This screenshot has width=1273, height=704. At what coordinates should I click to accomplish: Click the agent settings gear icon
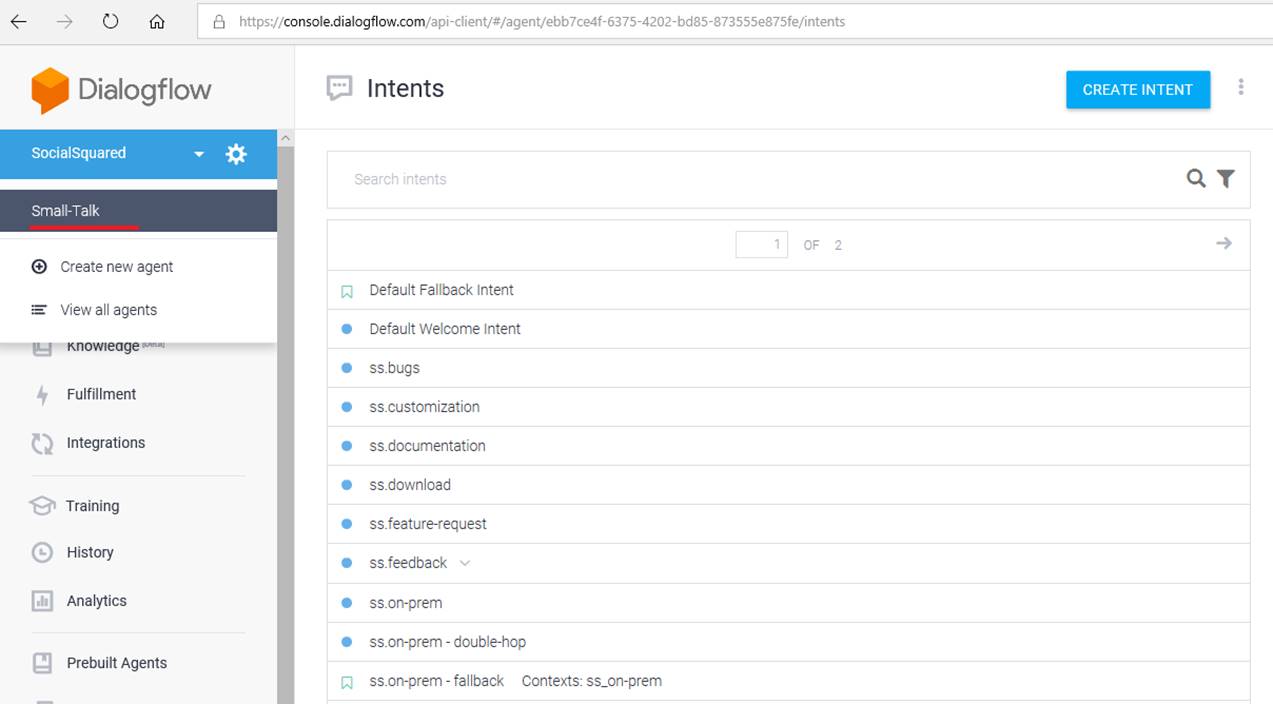(236, 154)
